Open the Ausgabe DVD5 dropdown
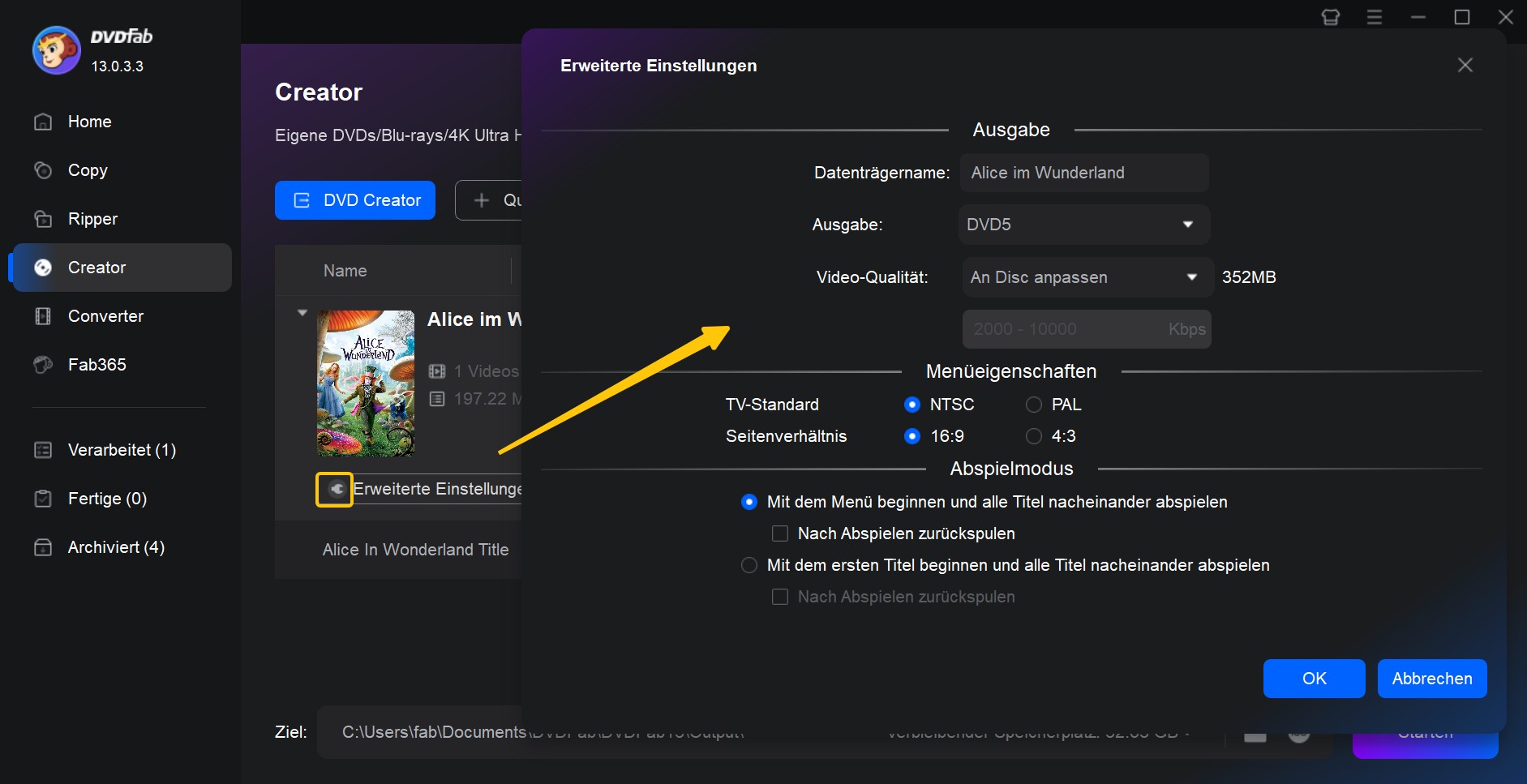The width and height of the screenshot is (1527, 784). pos(1083,225)
